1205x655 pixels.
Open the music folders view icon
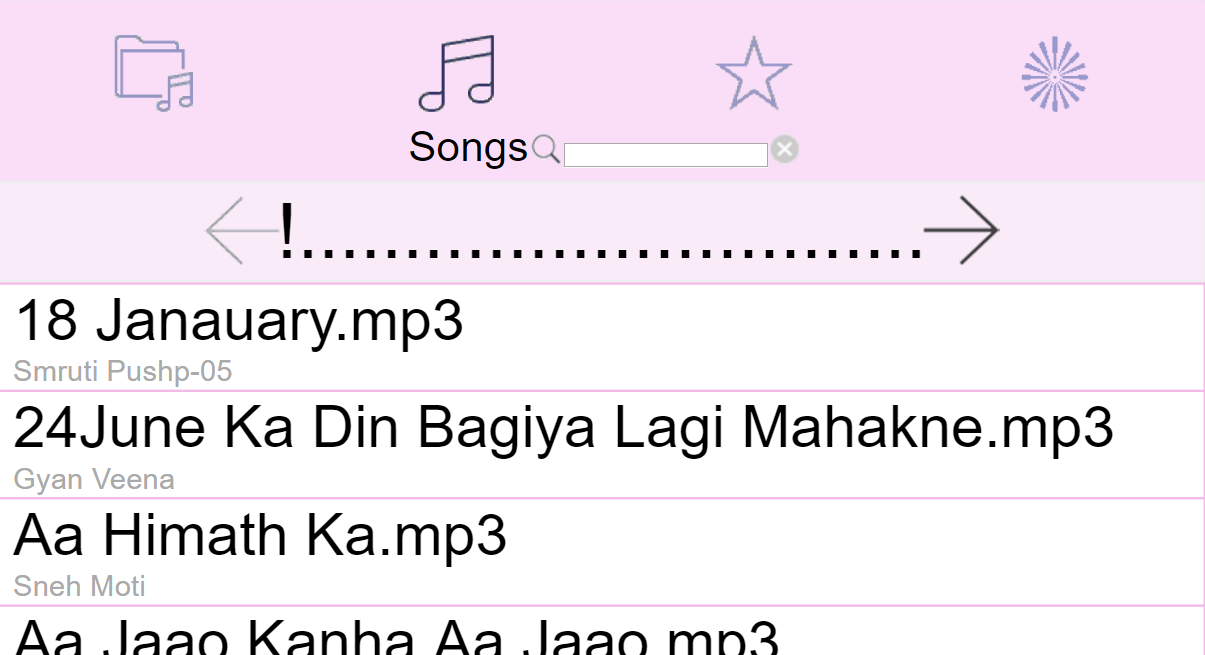click(153, 72)
